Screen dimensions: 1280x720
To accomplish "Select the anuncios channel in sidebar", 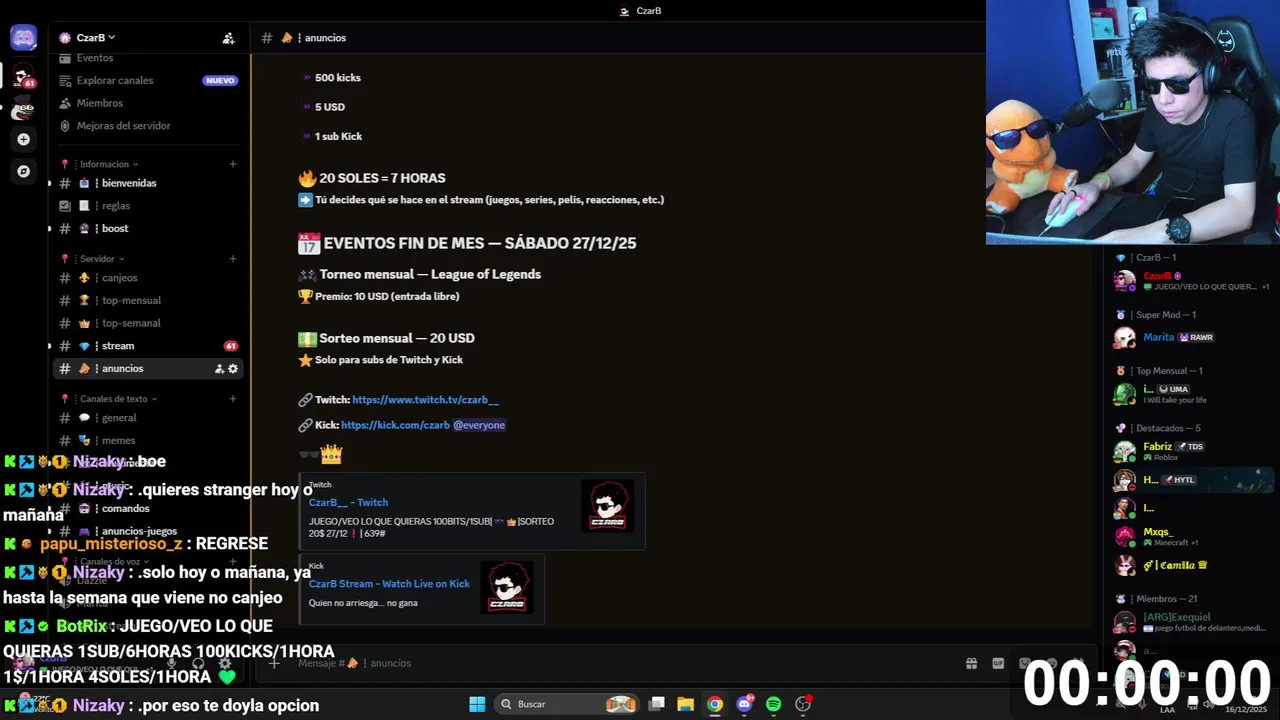I will point(150,369).
